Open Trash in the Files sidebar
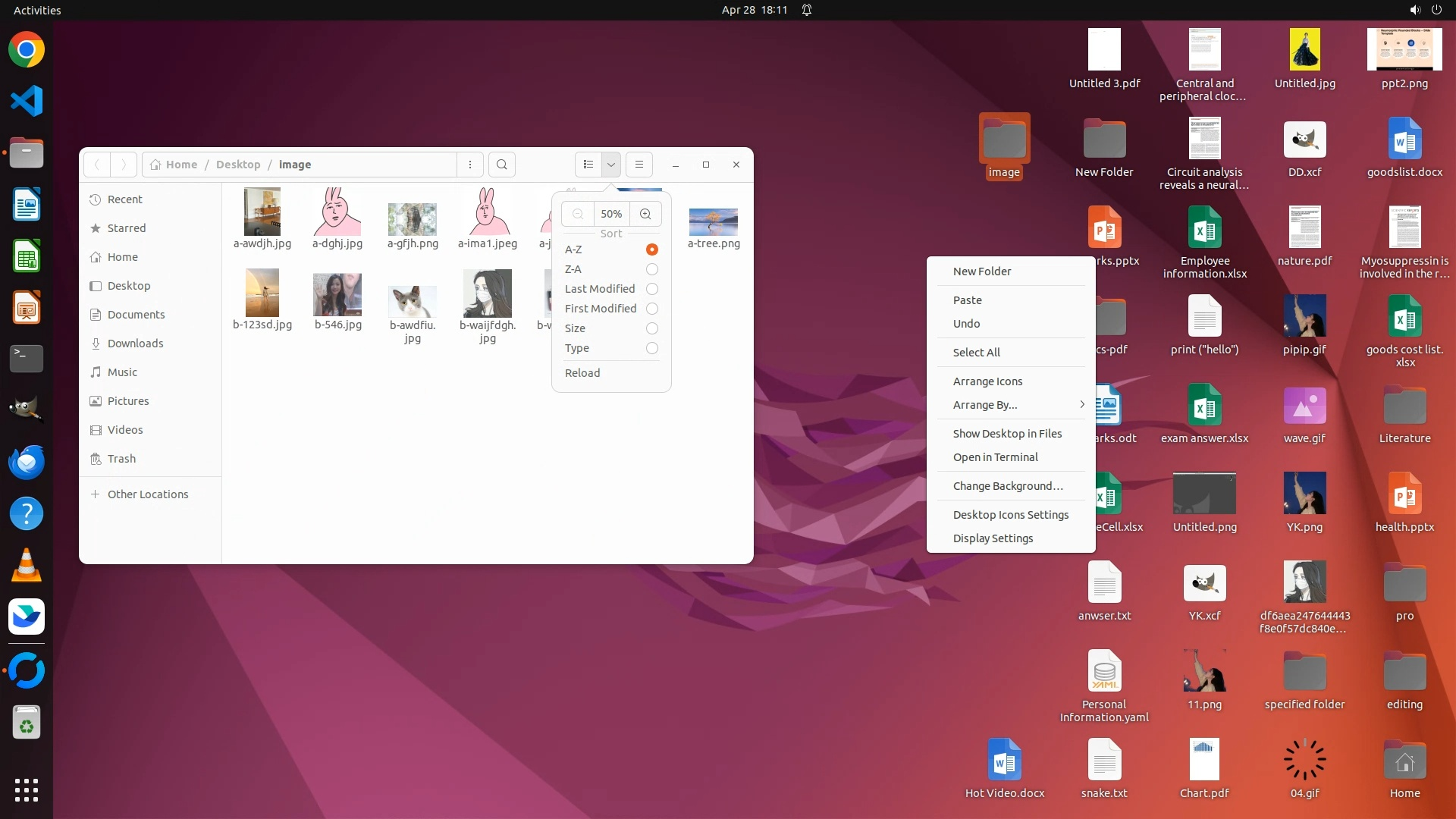The height and width of the screenshot is (819, 1456). point(121,459)
